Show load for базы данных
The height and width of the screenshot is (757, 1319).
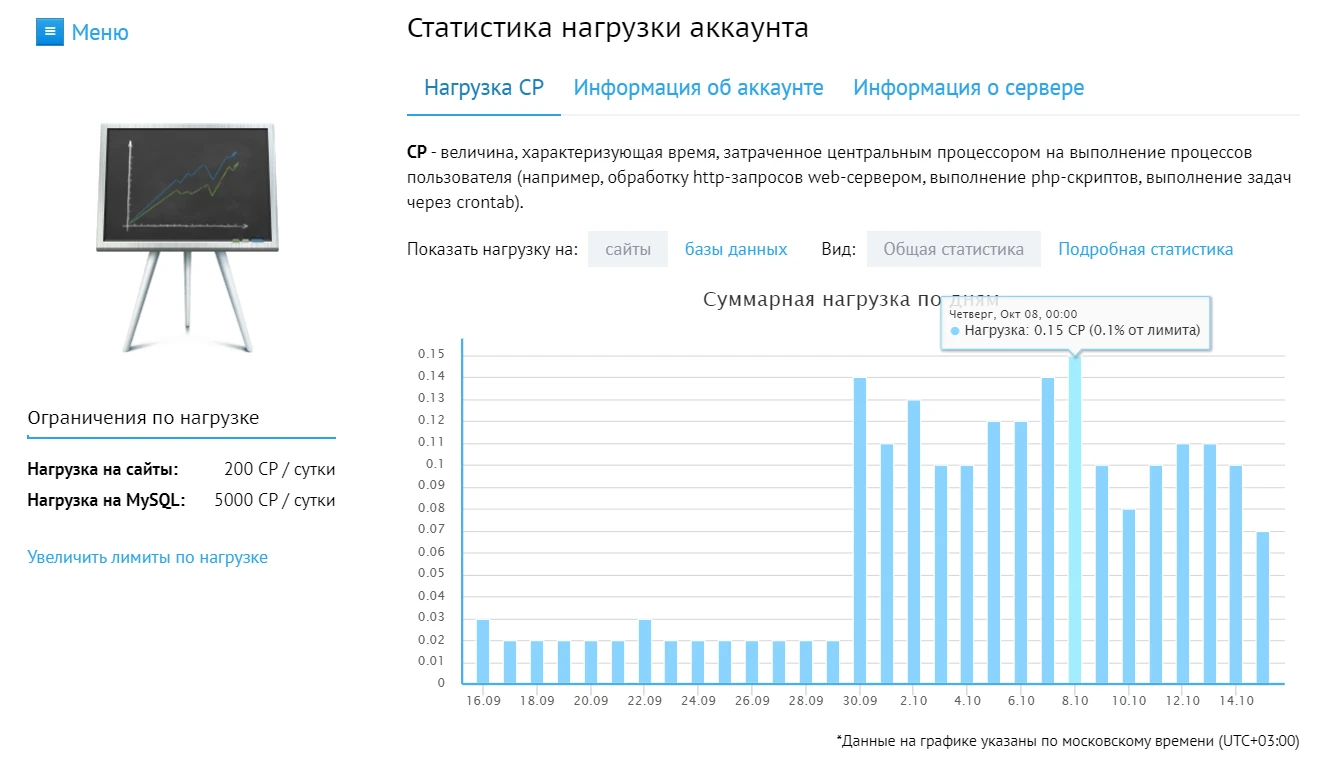pyautogui.click(x=736, y=249)
